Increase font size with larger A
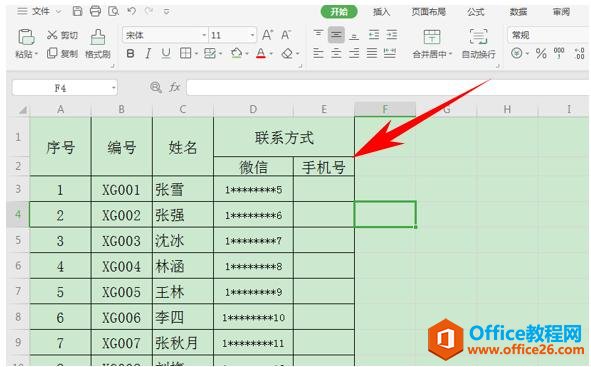Image resolution: width=591 pixels, height=367 pixels. (x=267, y=35)
